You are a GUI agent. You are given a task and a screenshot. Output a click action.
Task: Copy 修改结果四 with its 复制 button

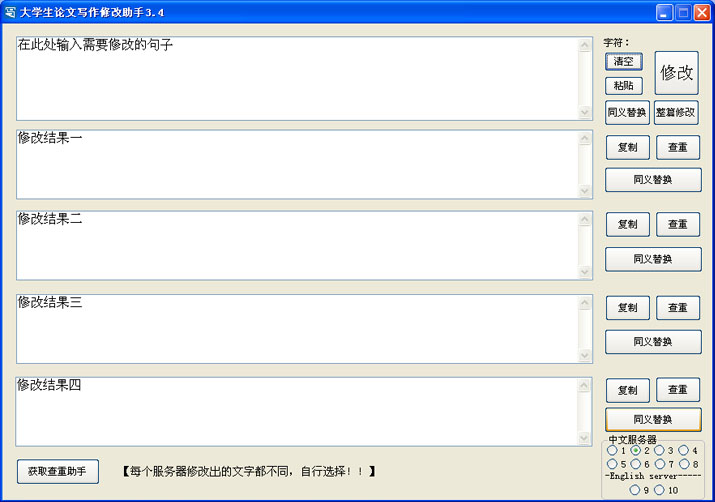point(627,391)
